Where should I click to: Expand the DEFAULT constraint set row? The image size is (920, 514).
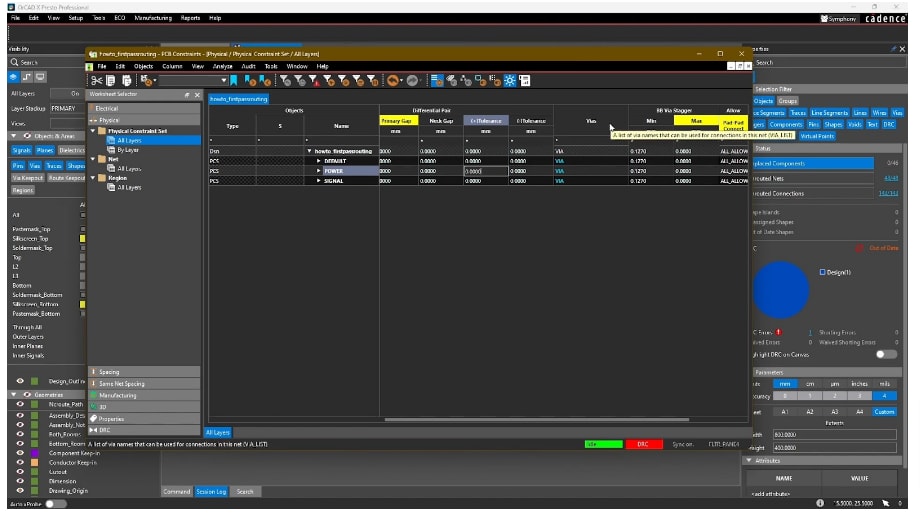coord(319,161)
